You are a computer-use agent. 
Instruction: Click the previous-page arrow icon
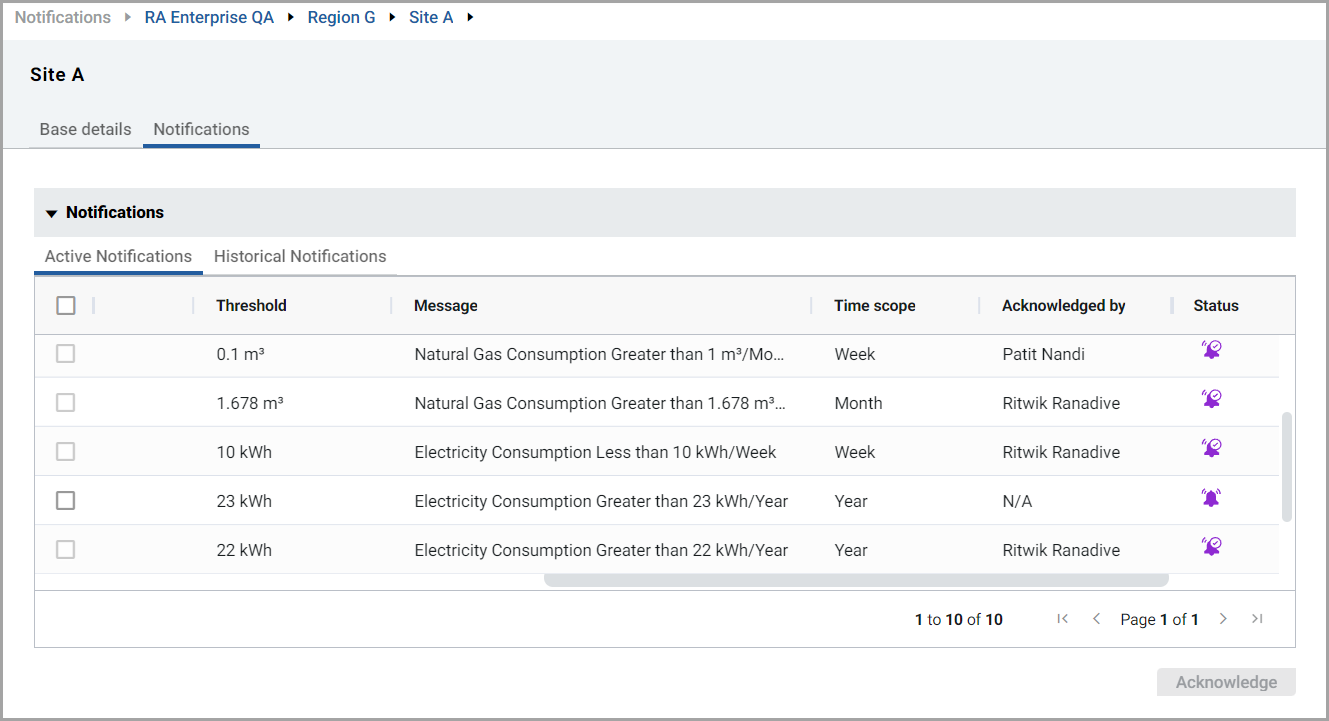coord(1096,618)
